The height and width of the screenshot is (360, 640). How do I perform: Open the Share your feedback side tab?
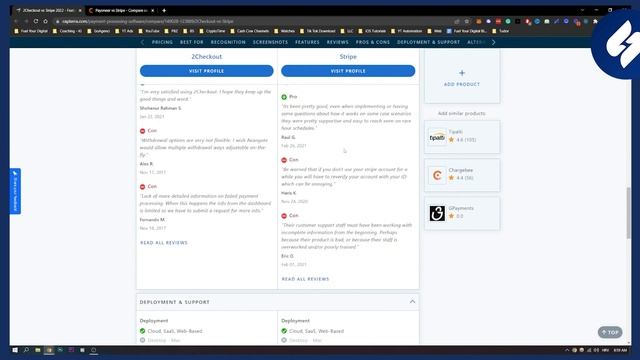tap(16, 191)
